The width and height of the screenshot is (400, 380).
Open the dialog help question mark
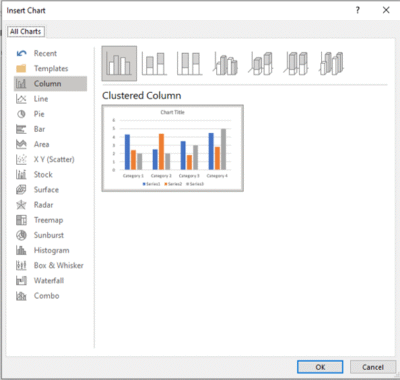click(x=358, y=10)
